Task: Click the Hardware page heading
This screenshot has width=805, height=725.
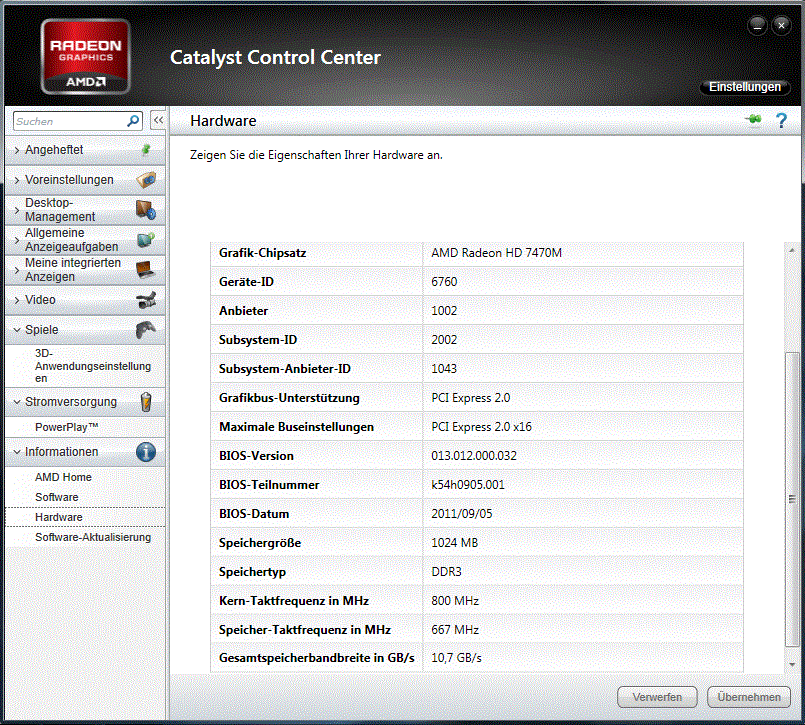Action: tap(223, 121)
